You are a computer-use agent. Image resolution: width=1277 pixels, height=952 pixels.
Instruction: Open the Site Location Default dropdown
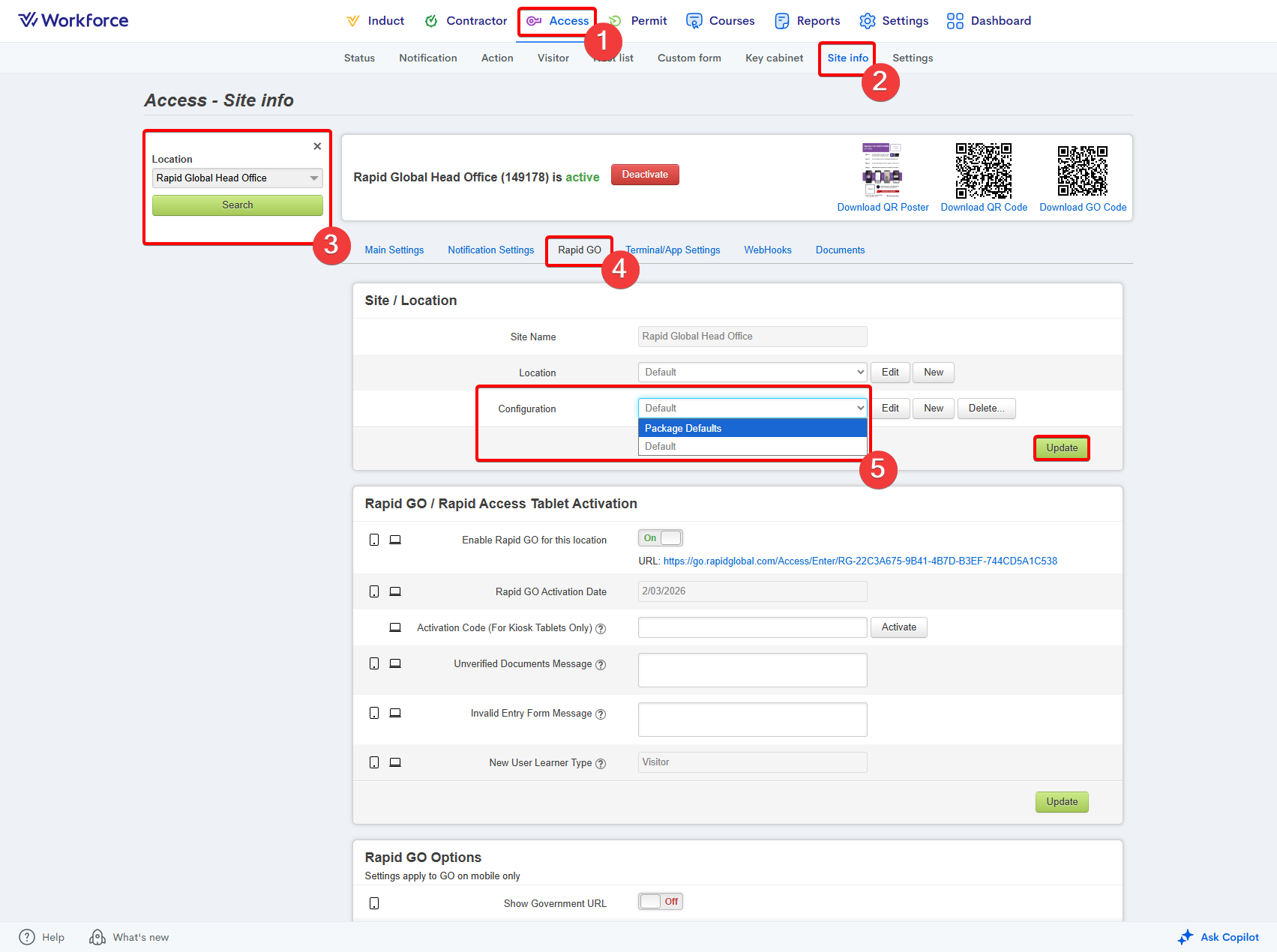coord(752,373)
